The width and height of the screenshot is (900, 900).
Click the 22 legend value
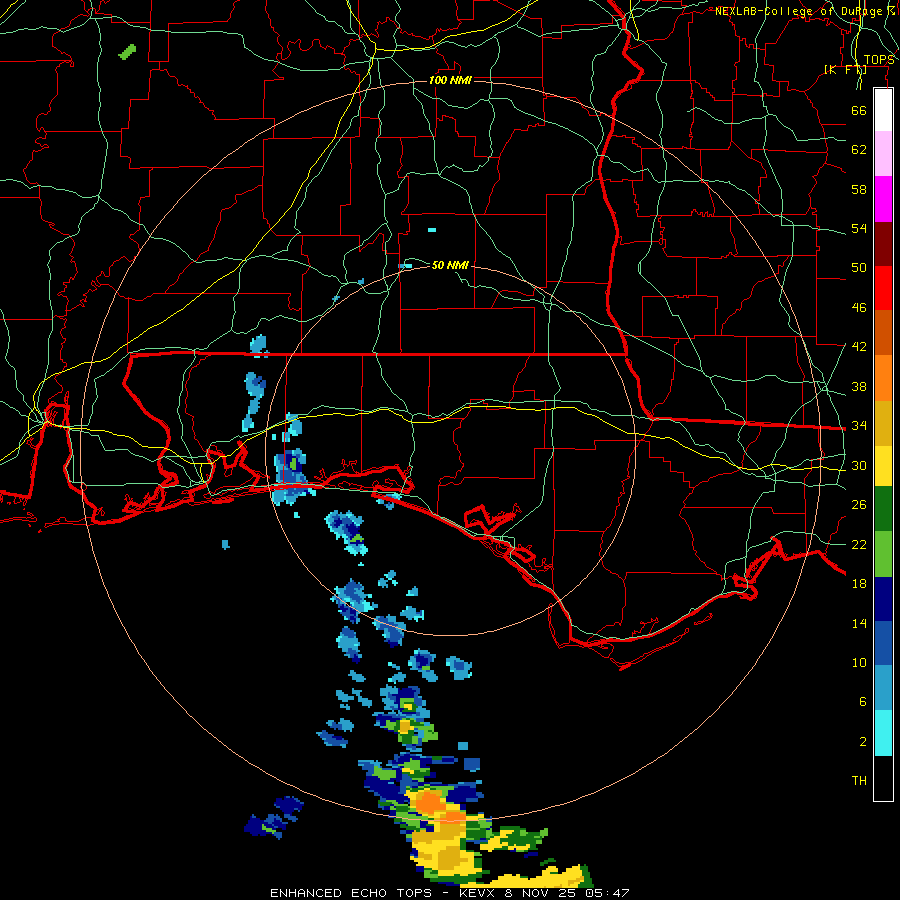(x=859, y=544)
